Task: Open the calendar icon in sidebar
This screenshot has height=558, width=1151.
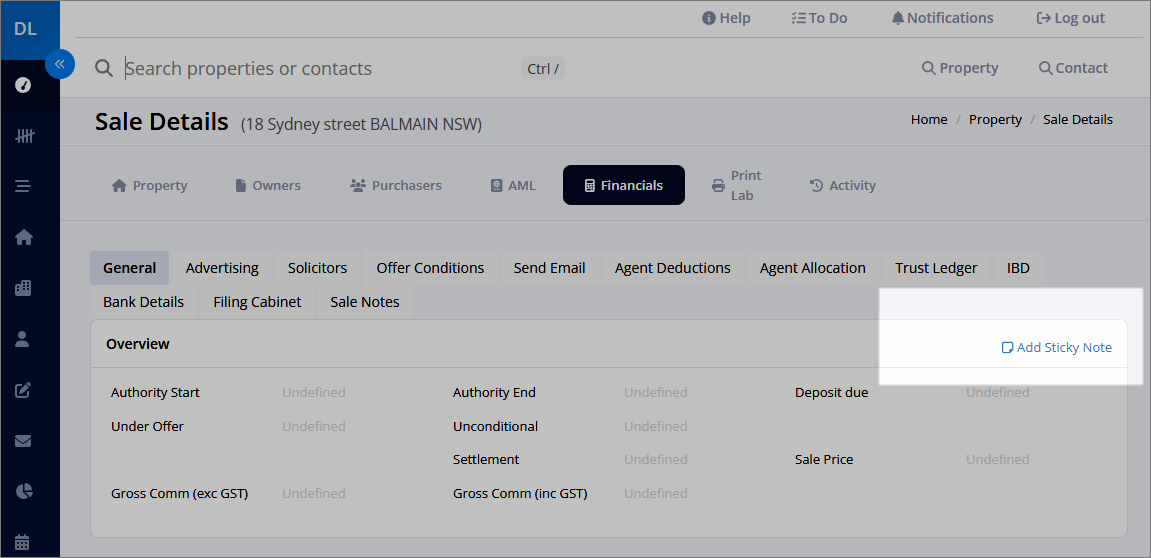Action: pos(23,543)
